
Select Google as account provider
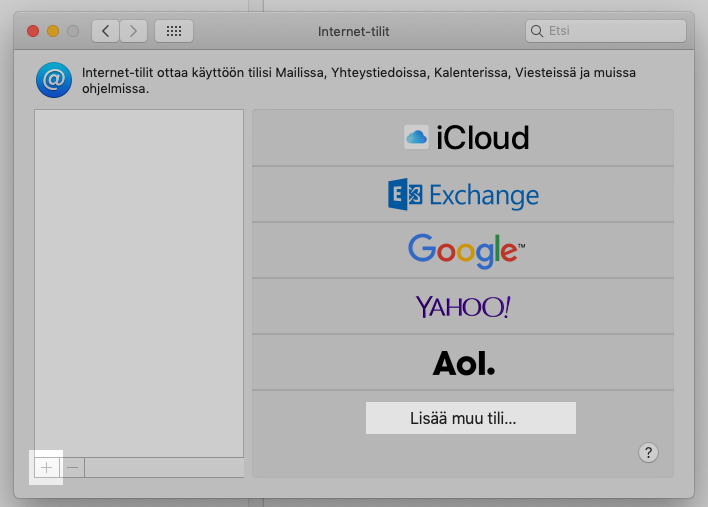[463, 250]
